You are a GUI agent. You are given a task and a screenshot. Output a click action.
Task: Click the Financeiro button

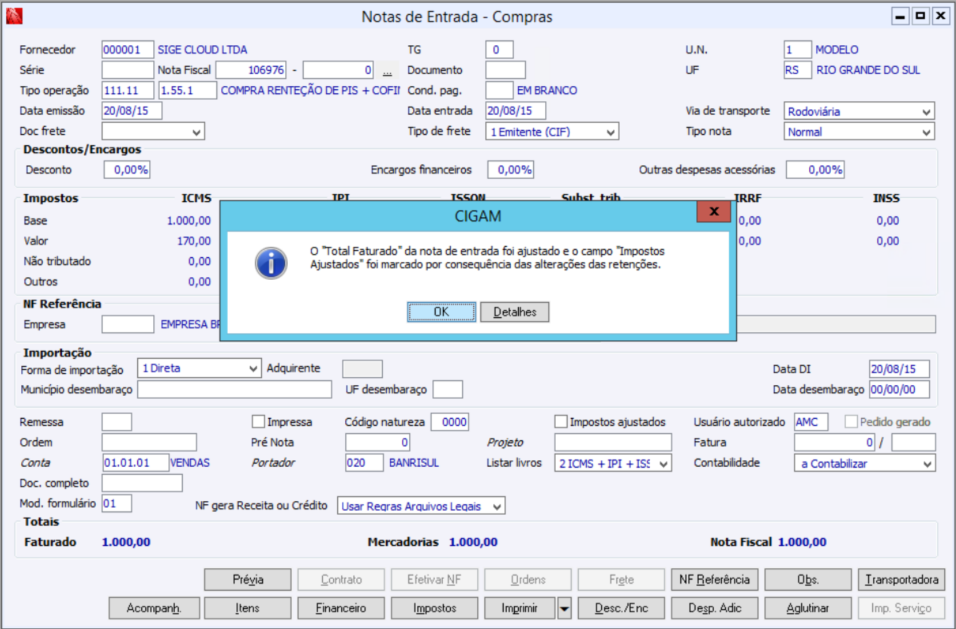tap(341, 608)
